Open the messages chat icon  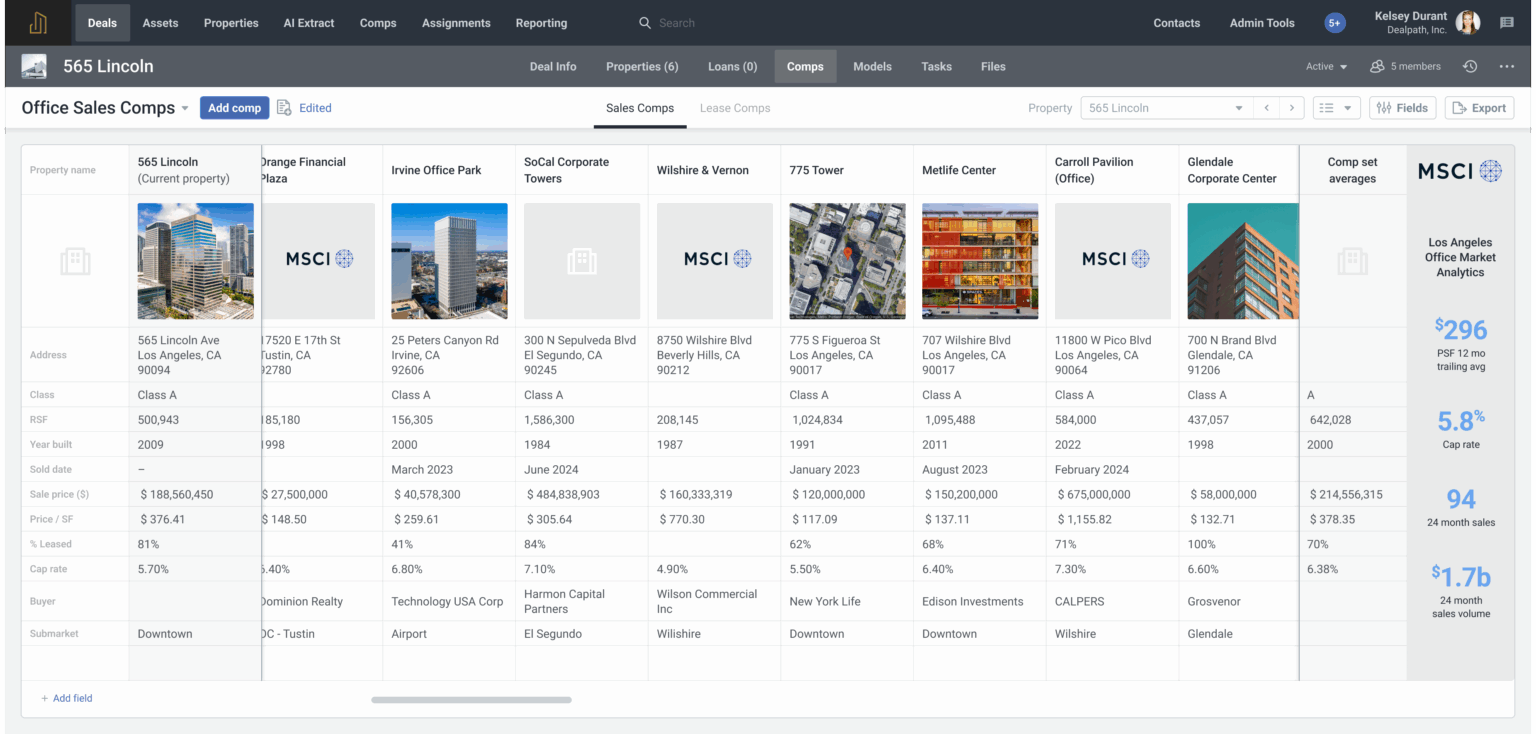click(x=1506, y=23)
